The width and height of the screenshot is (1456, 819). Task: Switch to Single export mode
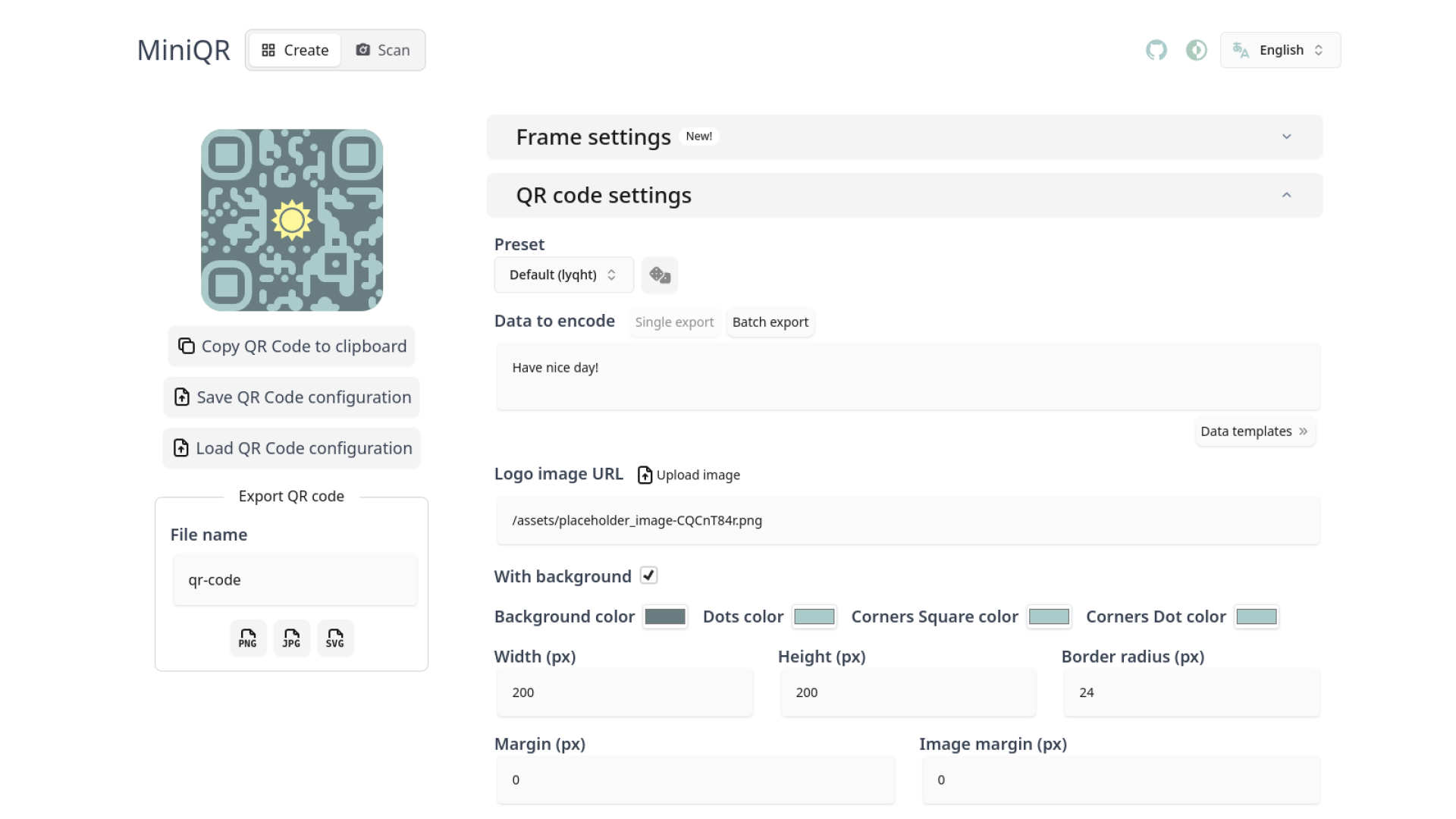[674, 322]
